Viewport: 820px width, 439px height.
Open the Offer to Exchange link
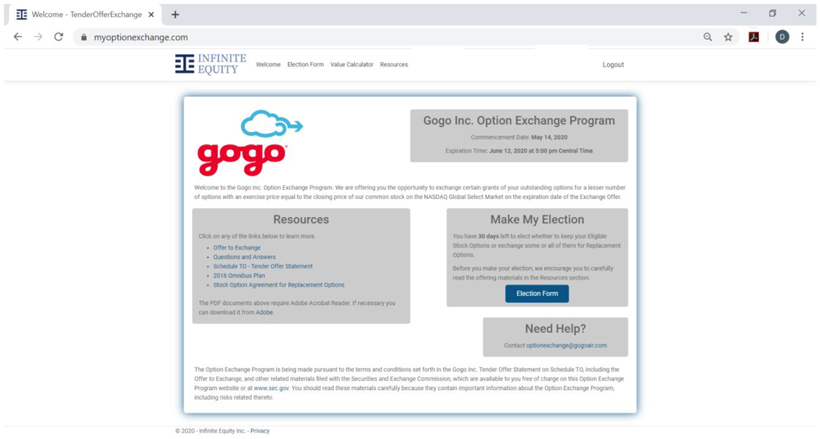point(237,247)
